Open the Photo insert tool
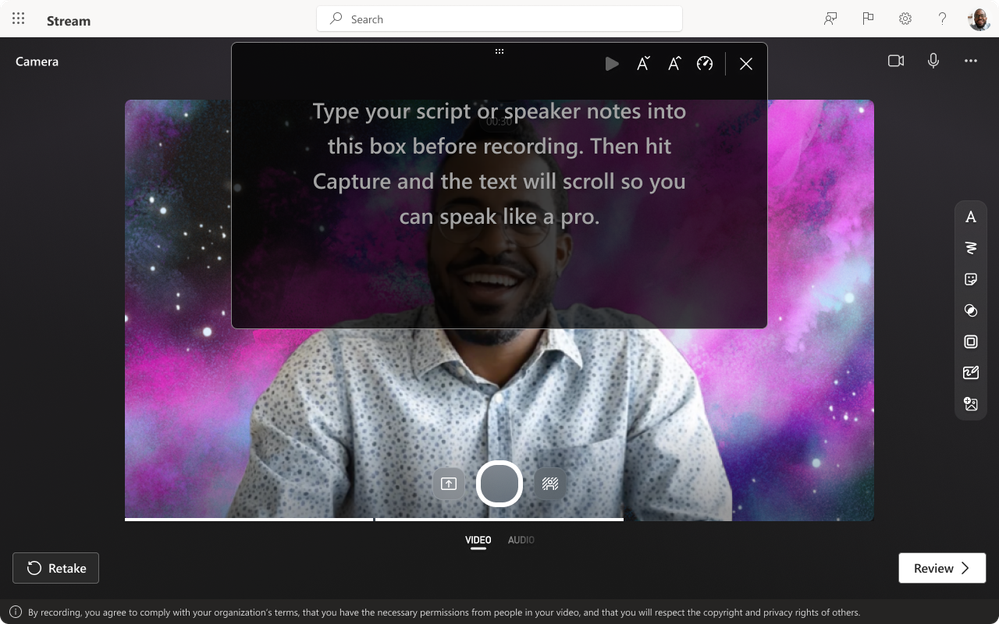 click(970, 404)
